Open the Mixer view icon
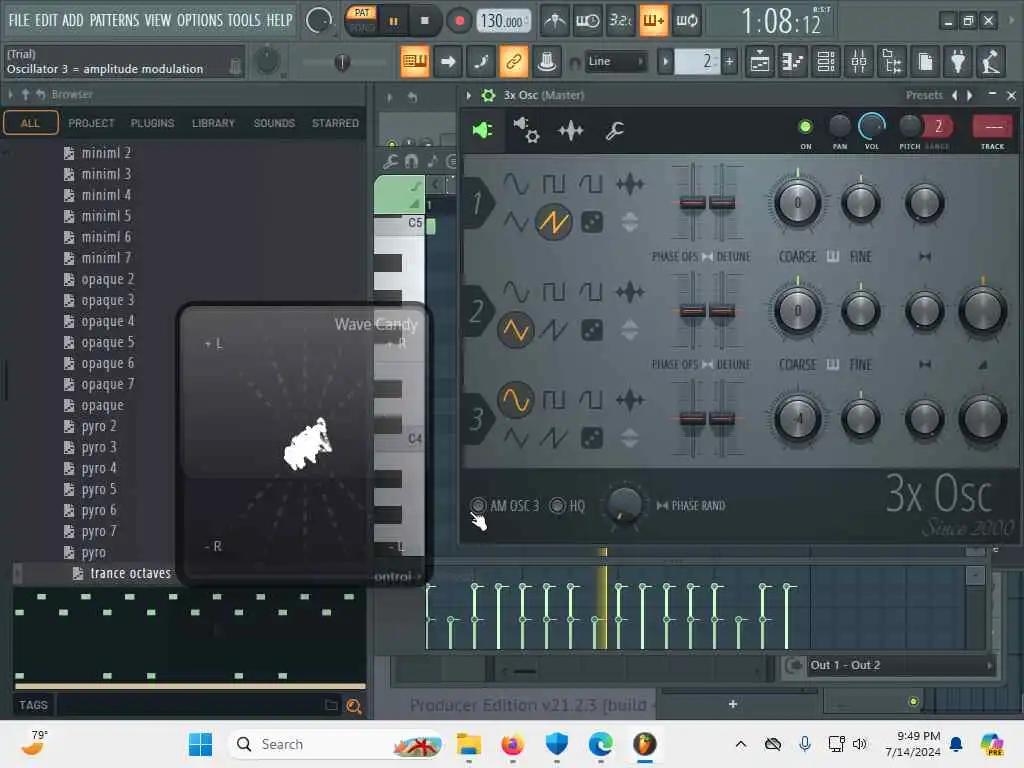Viewport: 1024px width, 768px height. coord(859,62)
